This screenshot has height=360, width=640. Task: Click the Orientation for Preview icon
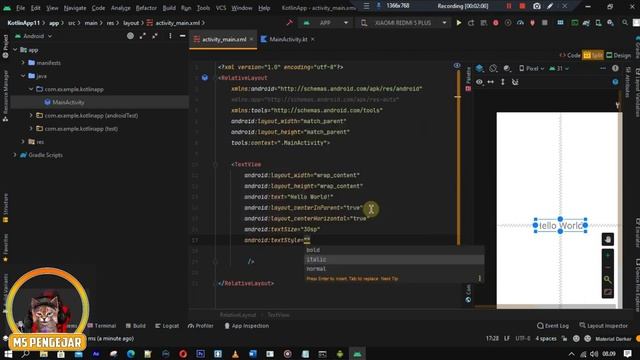[493, 69]
